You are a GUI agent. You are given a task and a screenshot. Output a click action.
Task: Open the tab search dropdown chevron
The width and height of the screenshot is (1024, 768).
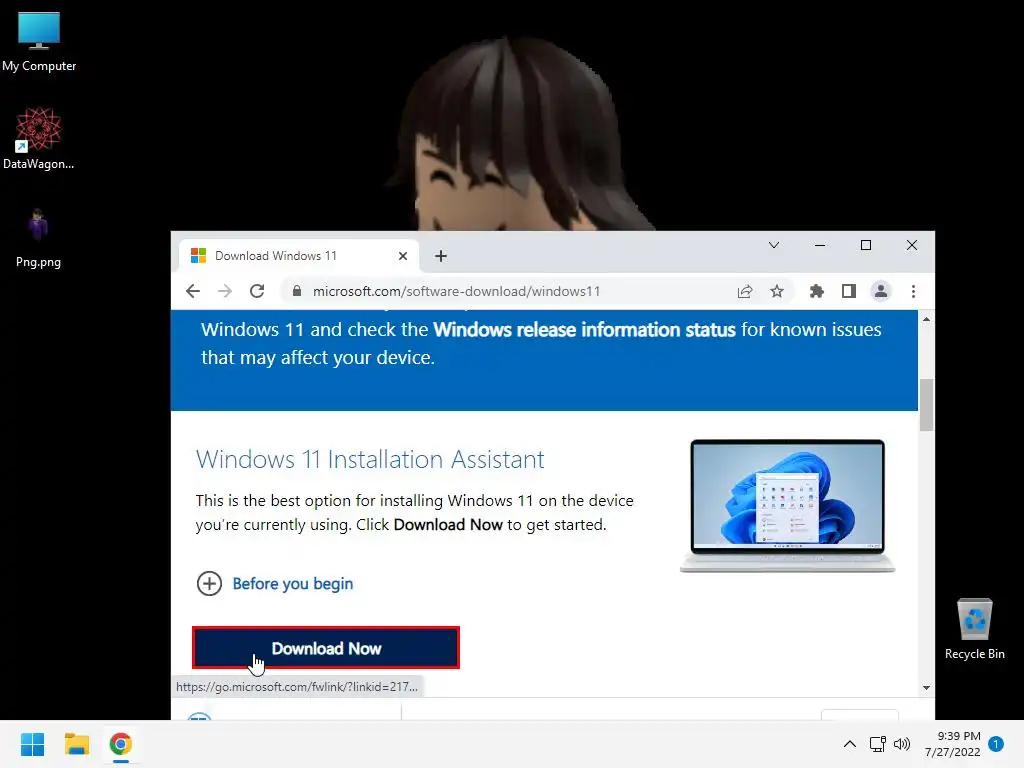click(x=774, y=245)
